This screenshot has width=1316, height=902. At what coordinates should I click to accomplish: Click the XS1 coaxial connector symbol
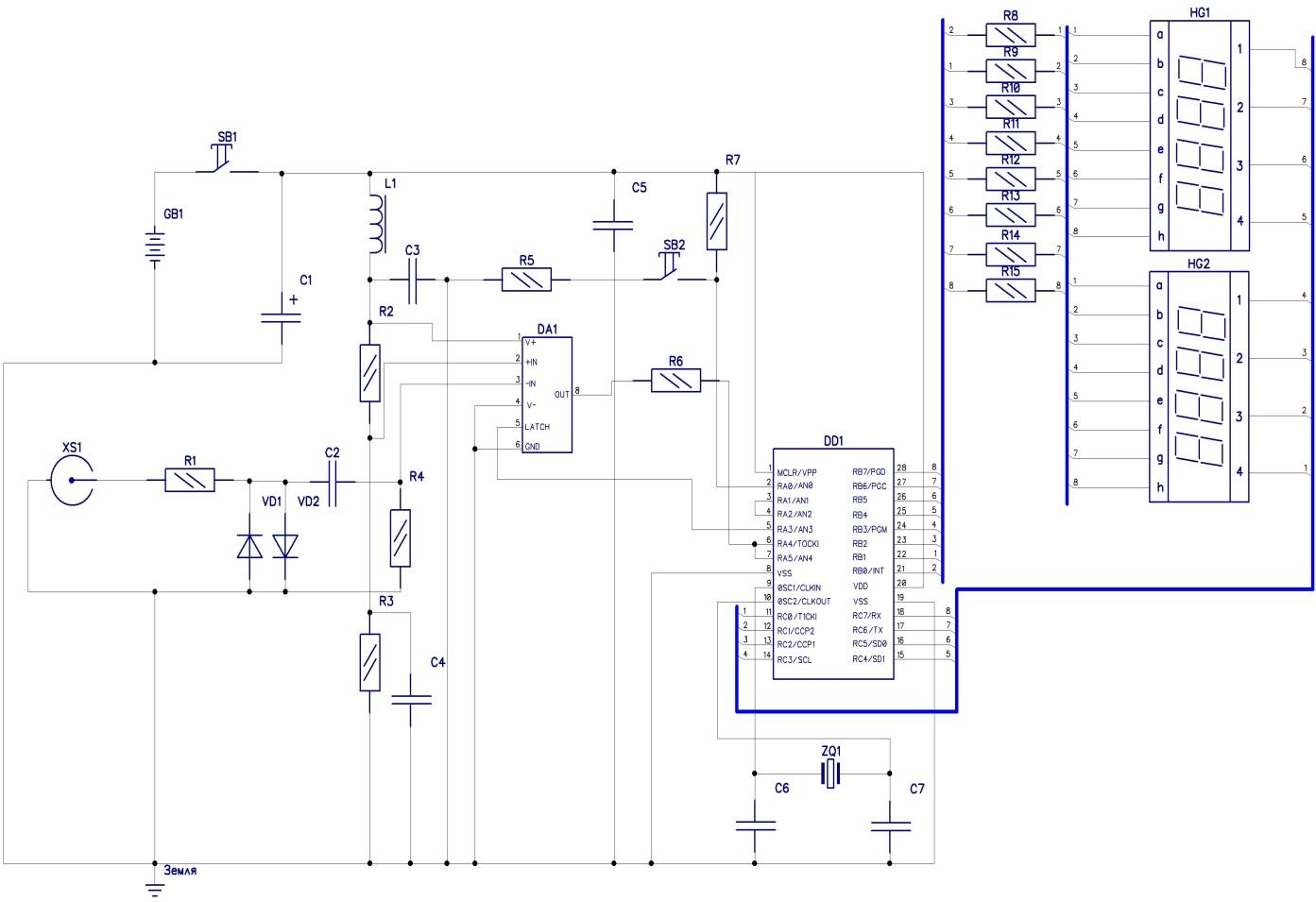[x=72, y=481]
